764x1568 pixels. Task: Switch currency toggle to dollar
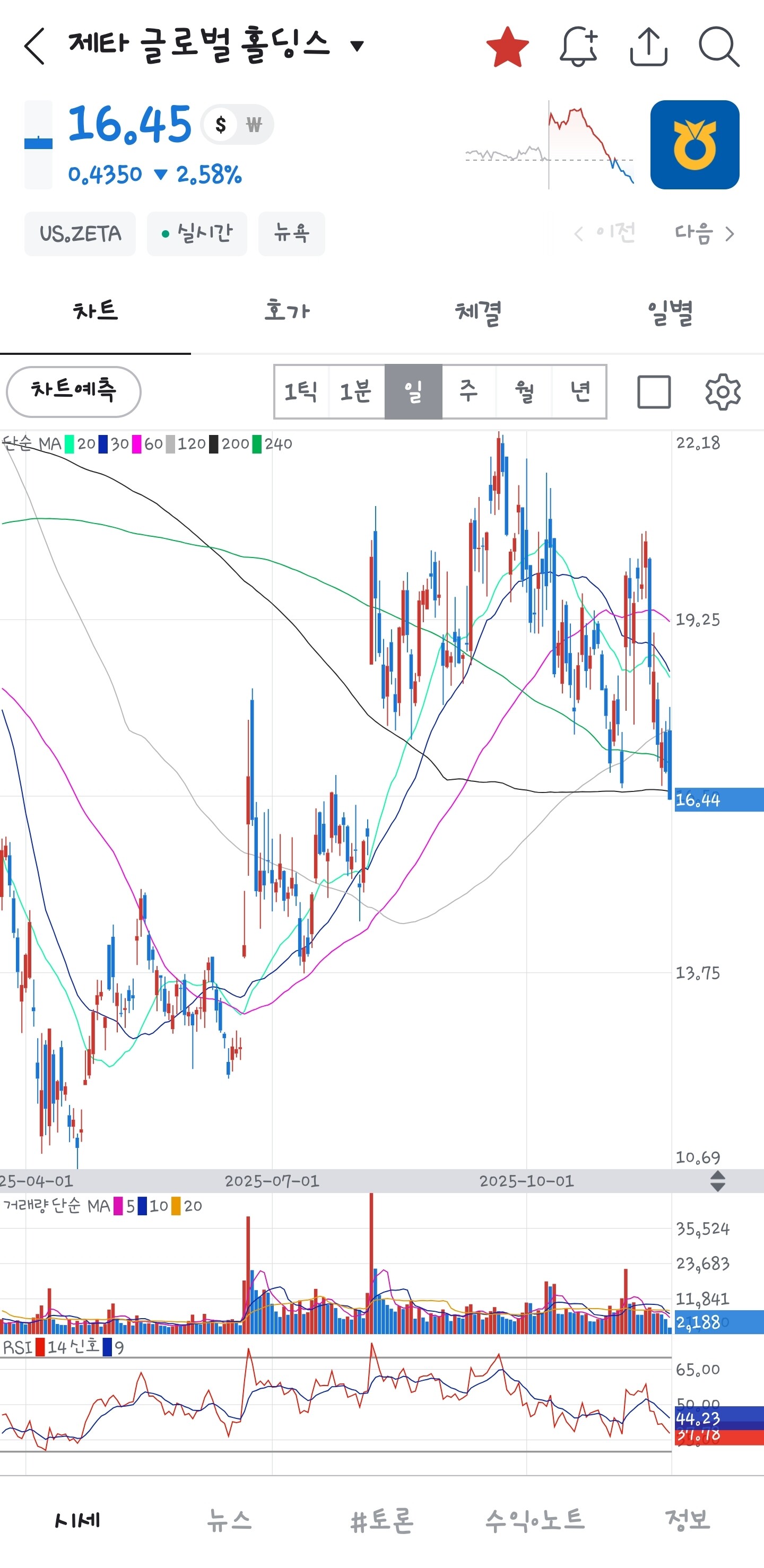[x=220, y=125]
